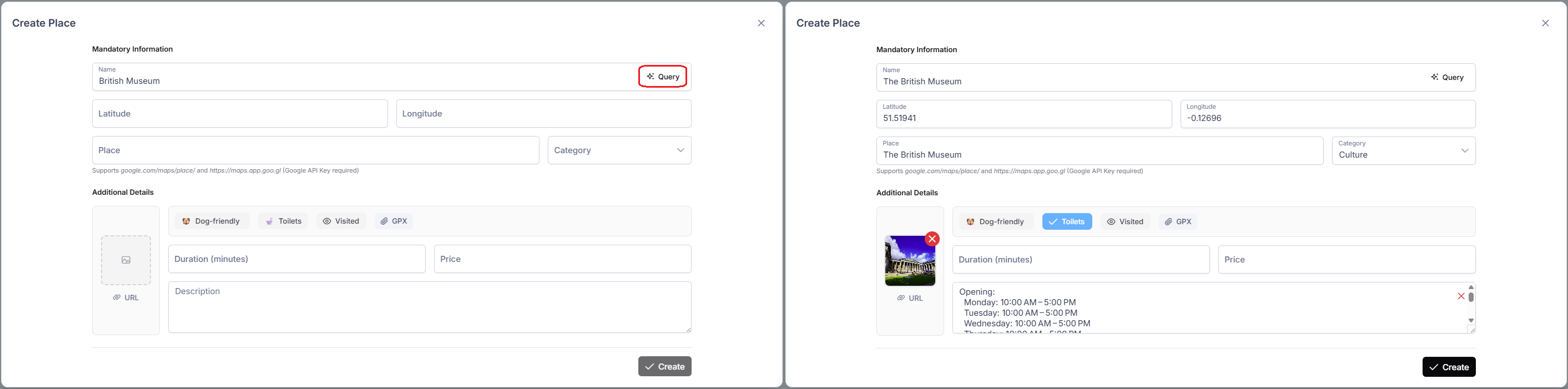Click the red-outlined Query button
Viewport: 1568px width, 389px height.
(x=662, y=77)
